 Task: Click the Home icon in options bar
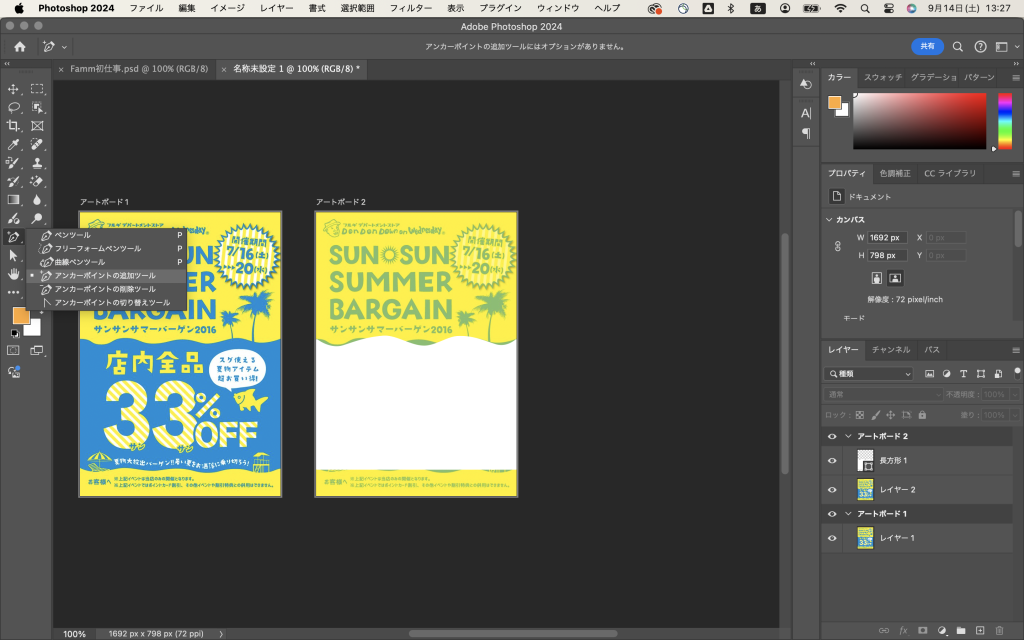pos(20,46)
